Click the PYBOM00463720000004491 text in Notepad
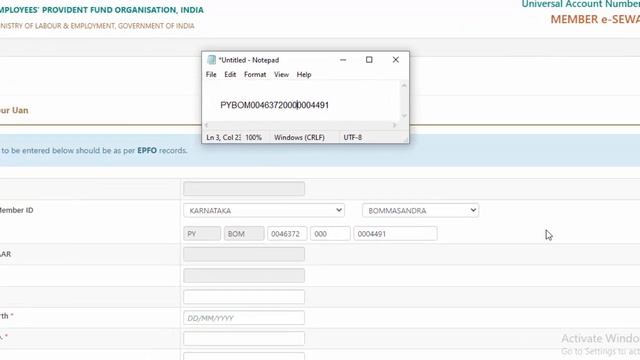 pos(274,105)
